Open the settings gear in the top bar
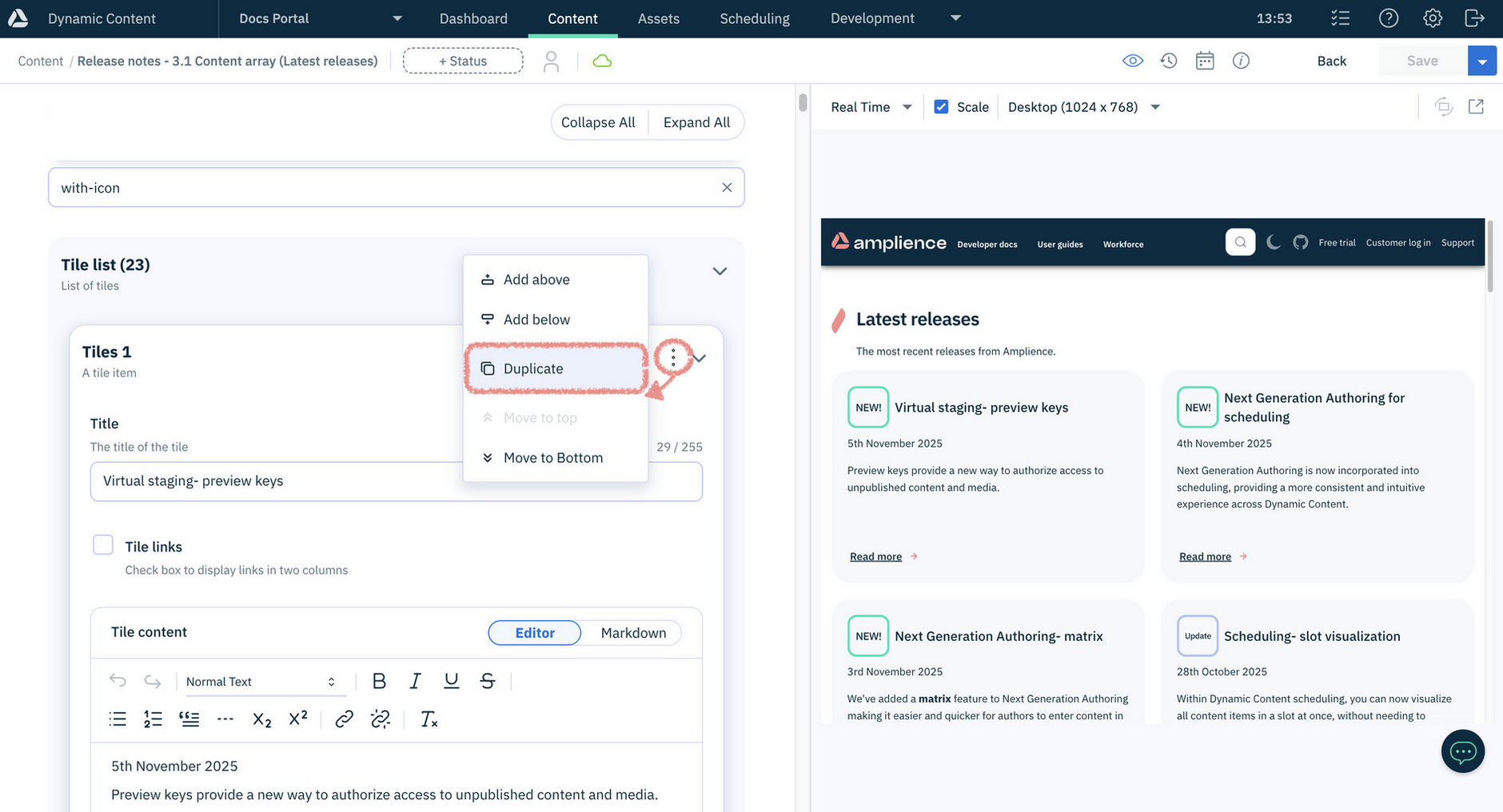 [x=1432, y=18]
